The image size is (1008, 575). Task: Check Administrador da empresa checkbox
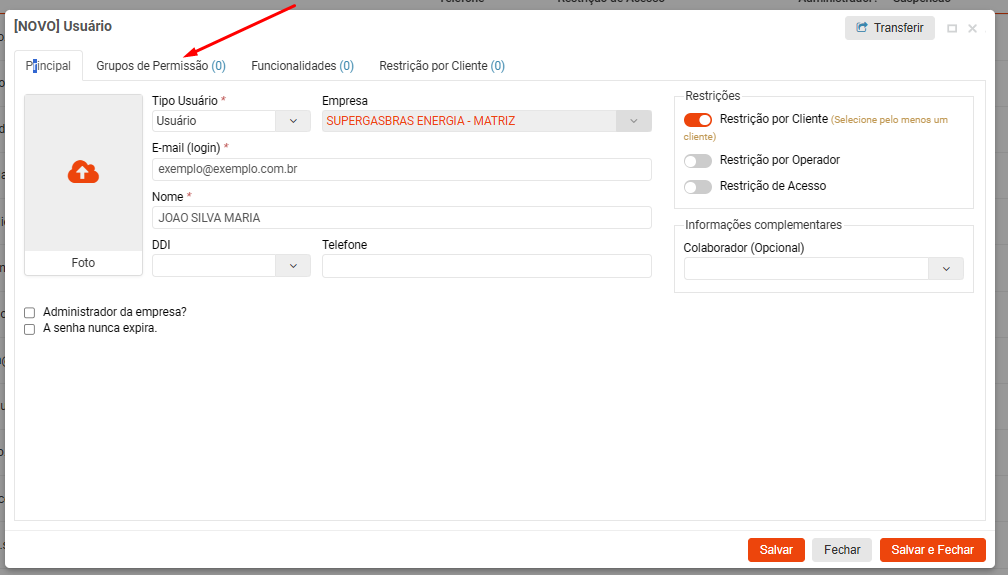coord(30,313)
